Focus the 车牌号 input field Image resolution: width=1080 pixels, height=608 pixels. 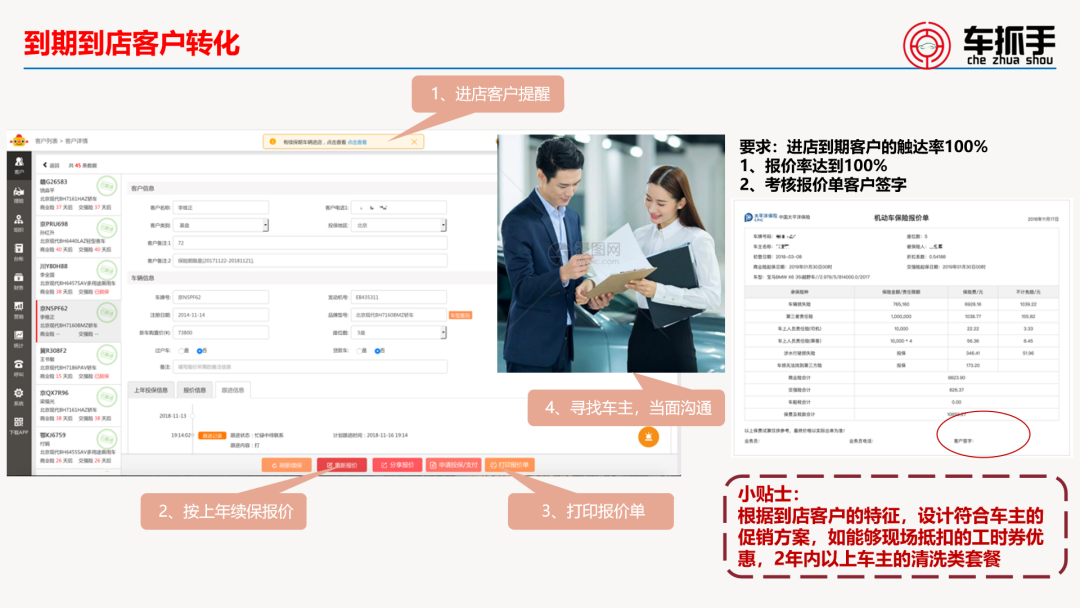(220, 297)
